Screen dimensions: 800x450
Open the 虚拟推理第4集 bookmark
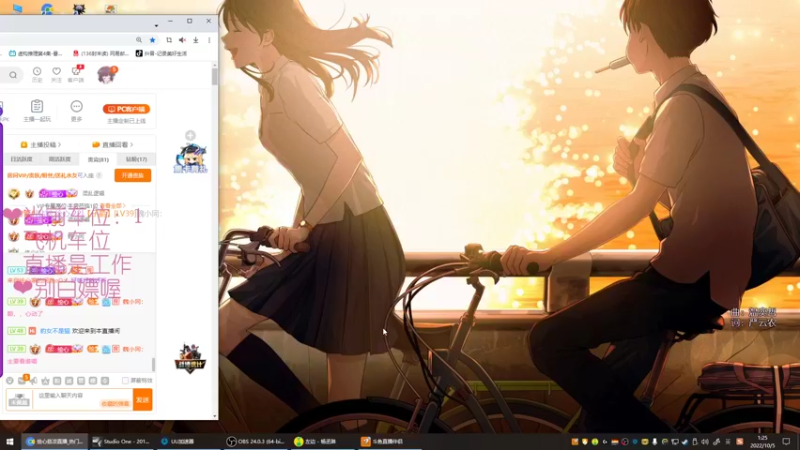pos(36,53)
